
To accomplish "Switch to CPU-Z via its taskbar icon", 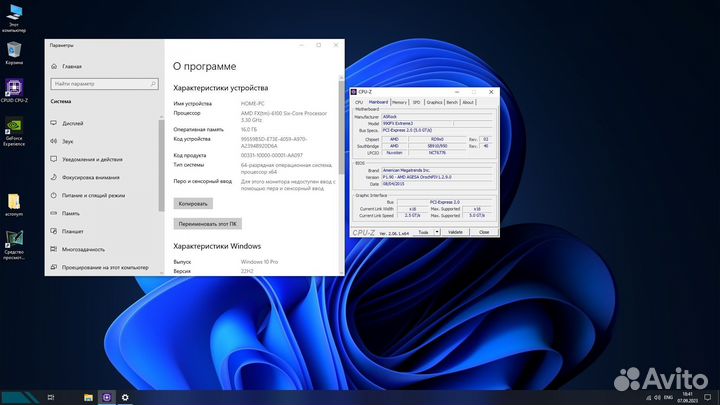I will pyautogui.click(x=107, y=397).
